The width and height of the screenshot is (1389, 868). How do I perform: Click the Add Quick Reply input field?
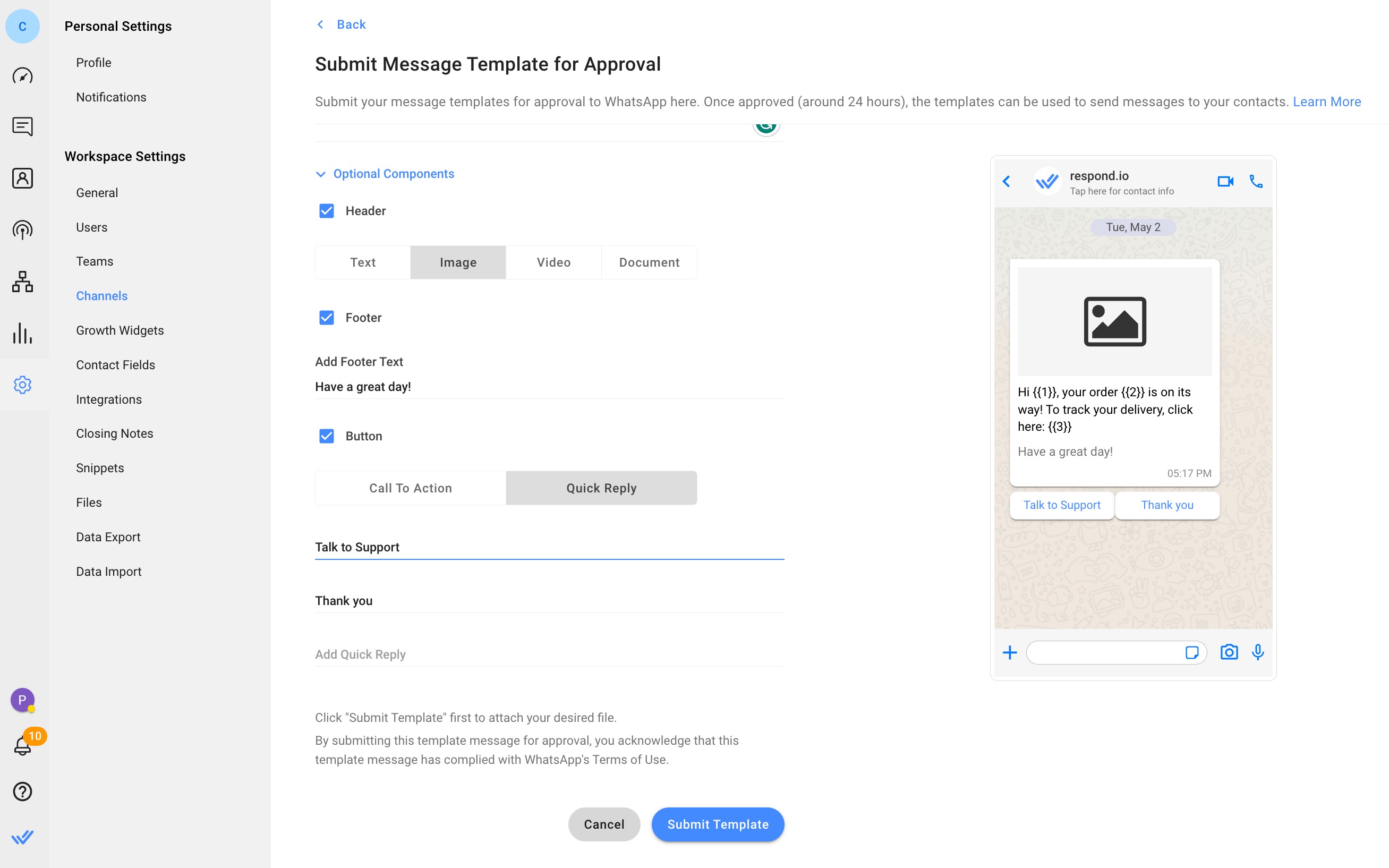point(549,654)
